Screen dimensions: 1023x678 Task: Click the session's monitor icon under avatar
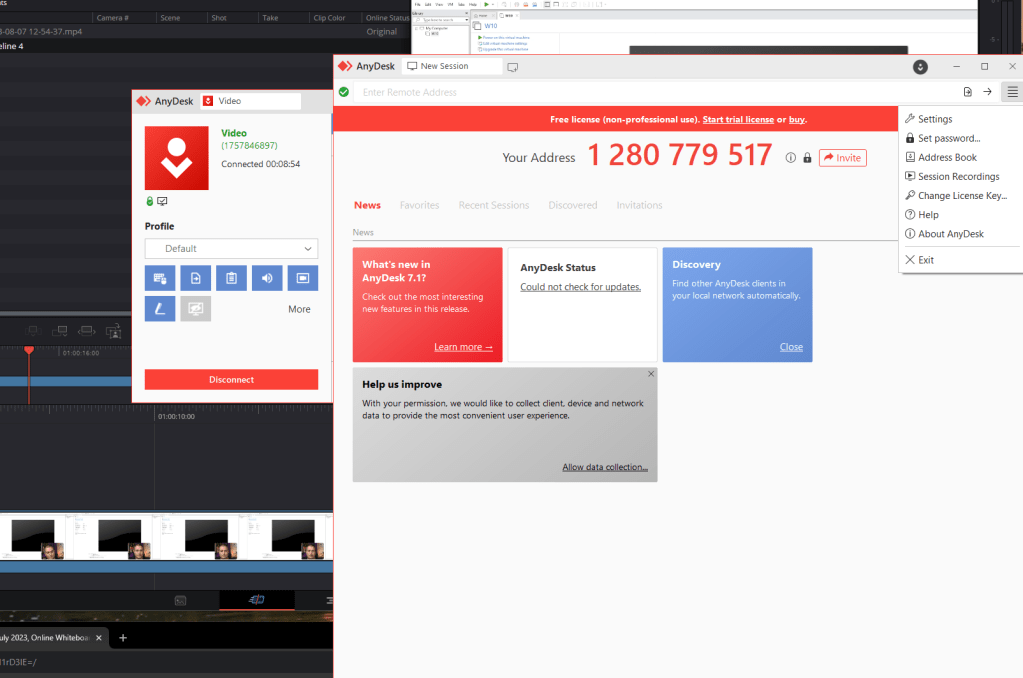coord(162,201)
